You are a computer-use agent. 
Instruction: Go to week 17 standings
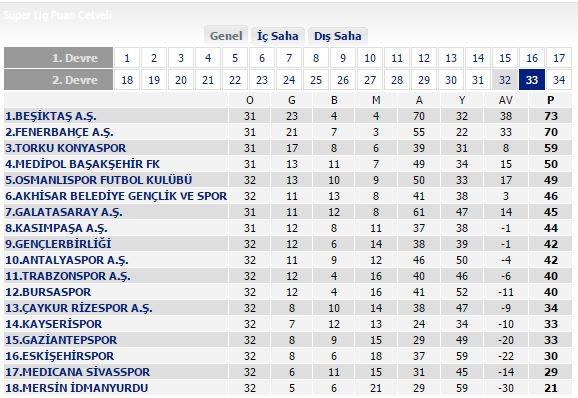(x=559, y=58)
